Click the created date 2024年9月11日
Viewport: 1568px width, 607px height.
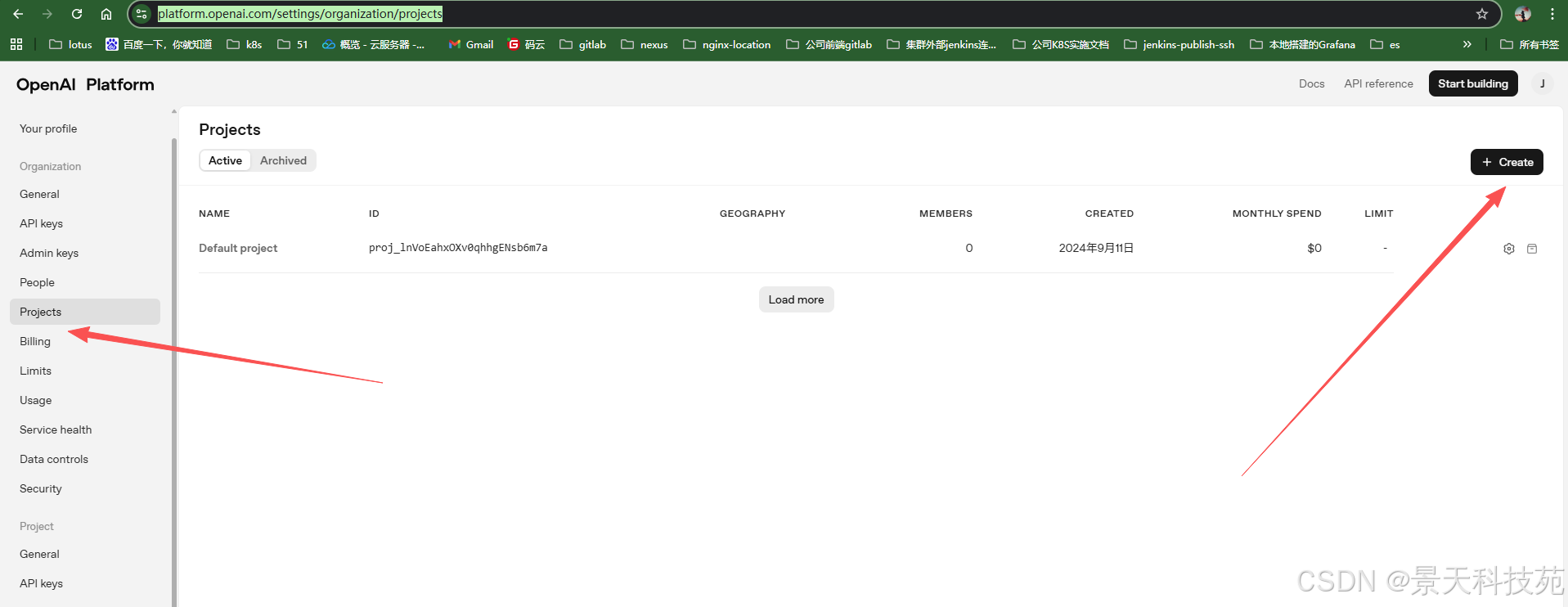[1096, 248]
